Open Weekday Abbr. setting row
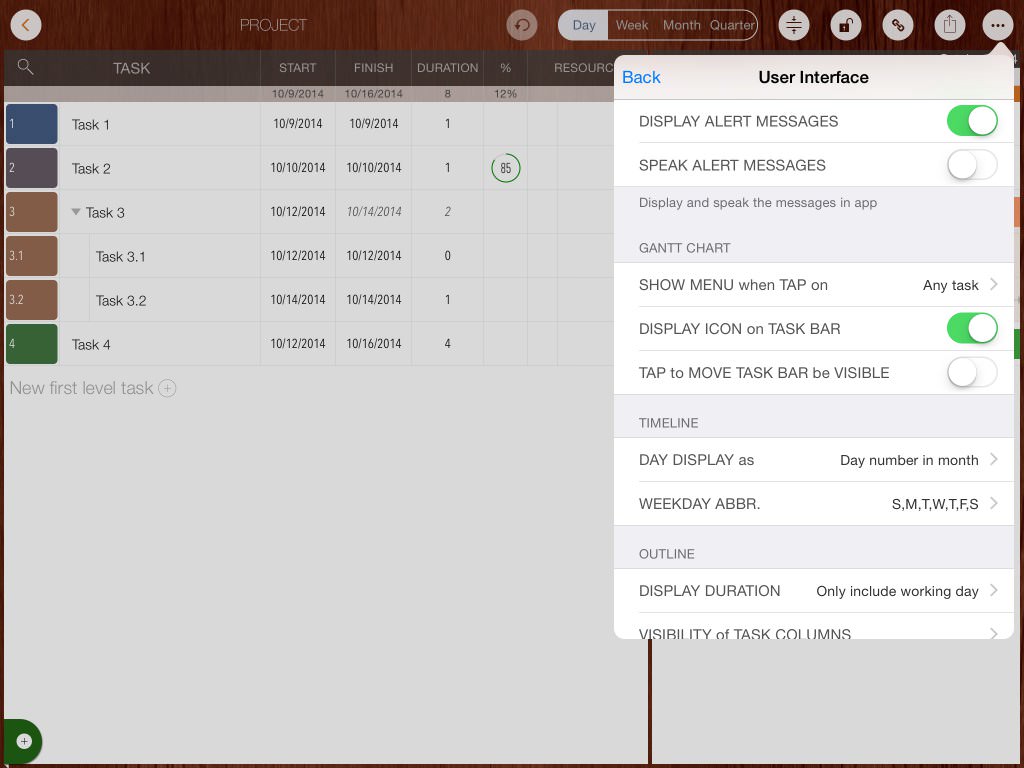This screenshot has height=768, width=1024. click(816, 504)
